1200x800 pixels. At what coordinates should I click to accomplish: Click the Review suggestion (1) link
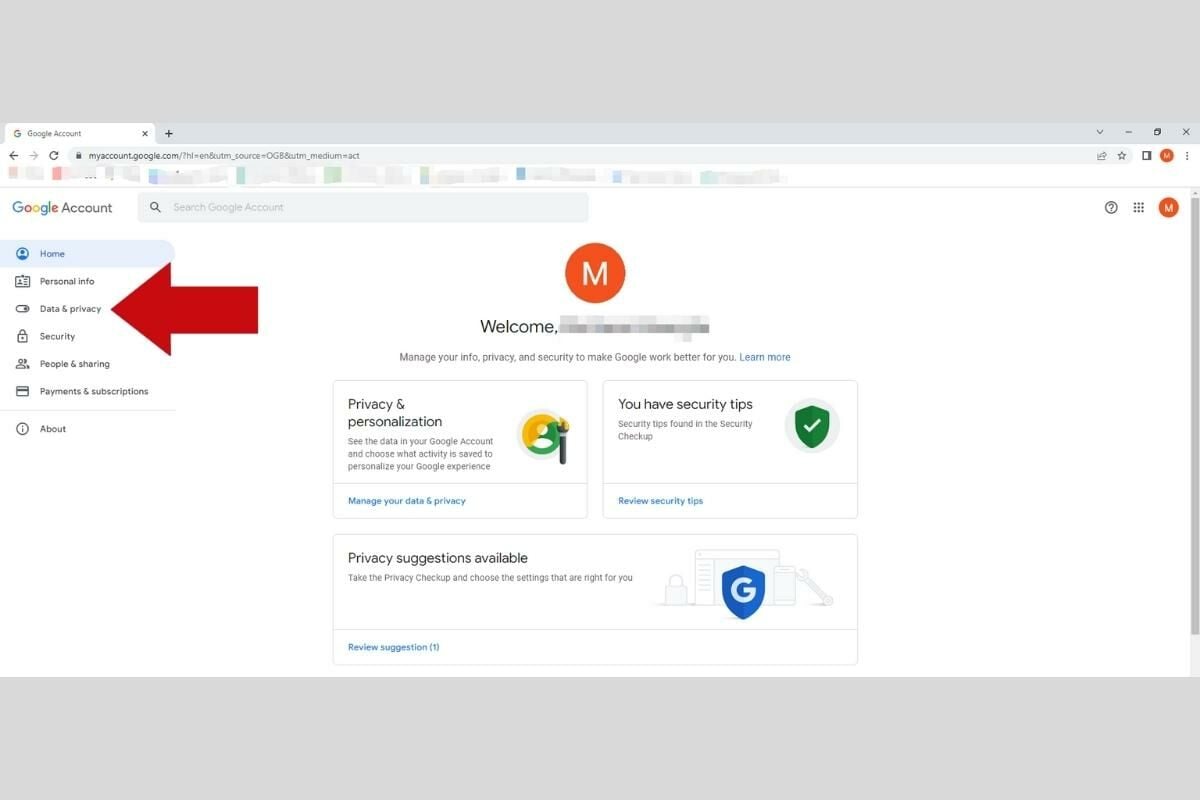(393, 647)
